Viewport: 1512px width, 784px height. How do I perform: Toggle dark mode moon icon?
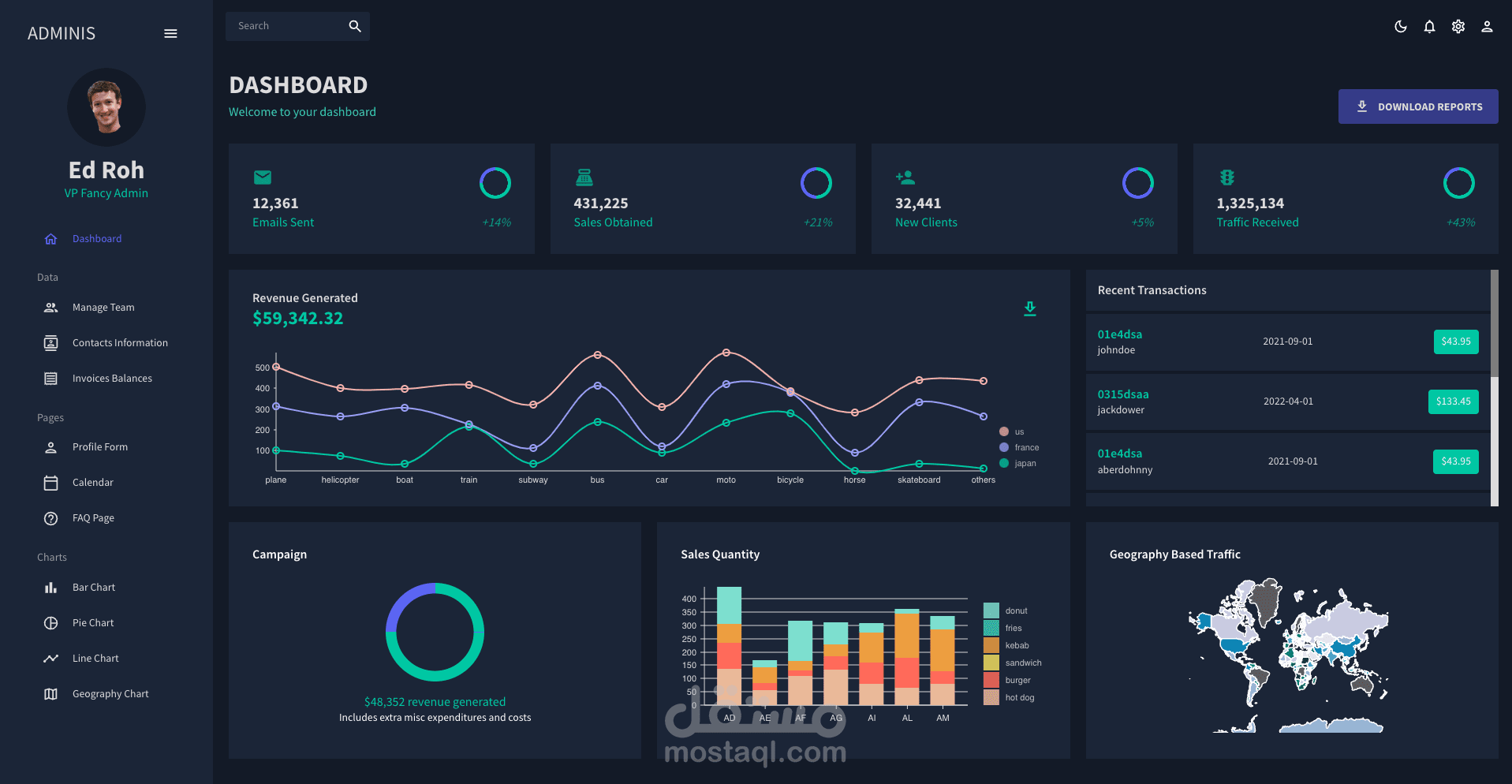pyautogui.click(x=1401, y=26)
